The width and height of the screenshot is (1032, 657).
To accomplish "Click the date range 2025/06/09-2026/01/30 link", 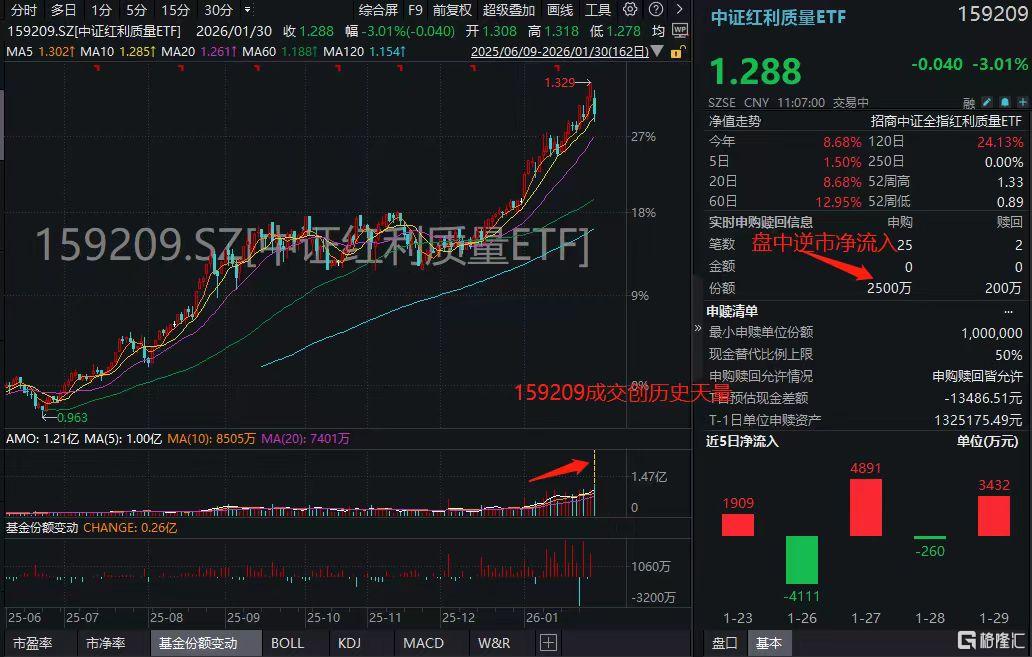I will click(x=560, y=51).
